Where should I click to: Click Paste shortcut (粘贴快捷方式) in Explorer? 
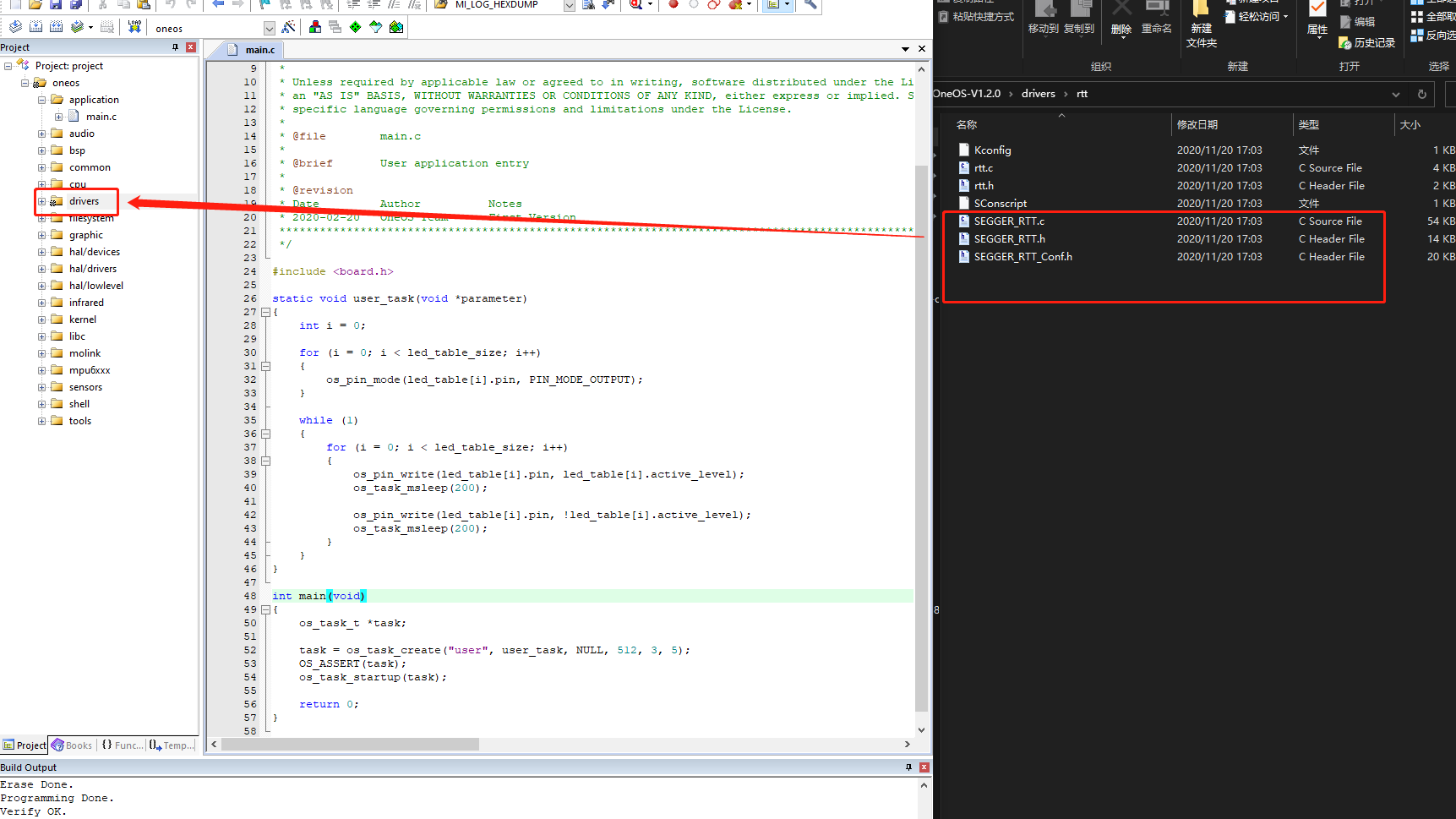pos(976,17)
